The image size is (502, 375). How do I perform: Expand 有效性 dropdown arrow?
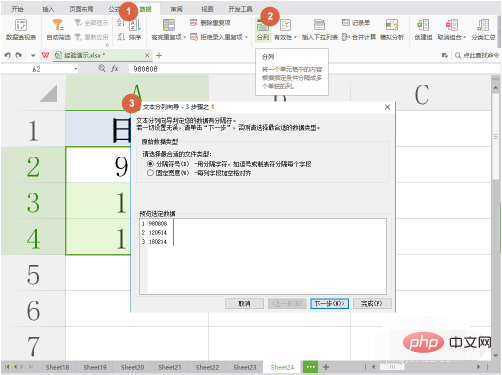coord(295,37)
